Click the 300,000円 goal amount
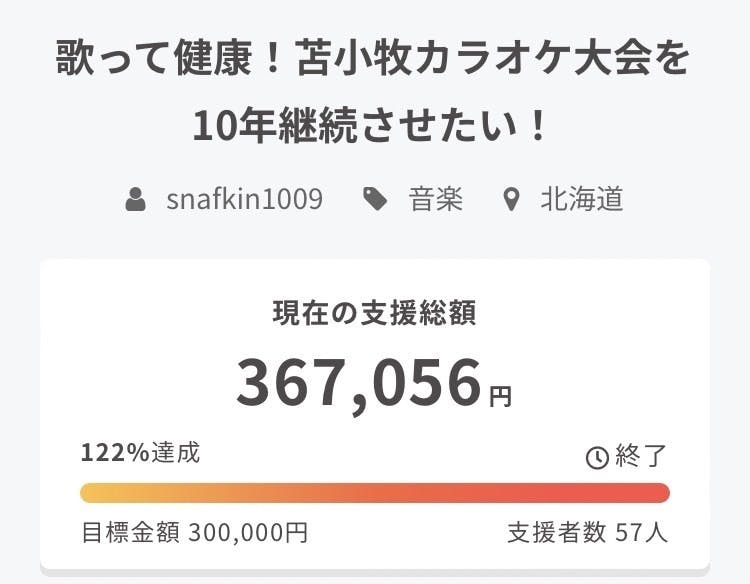 [248, 532]
